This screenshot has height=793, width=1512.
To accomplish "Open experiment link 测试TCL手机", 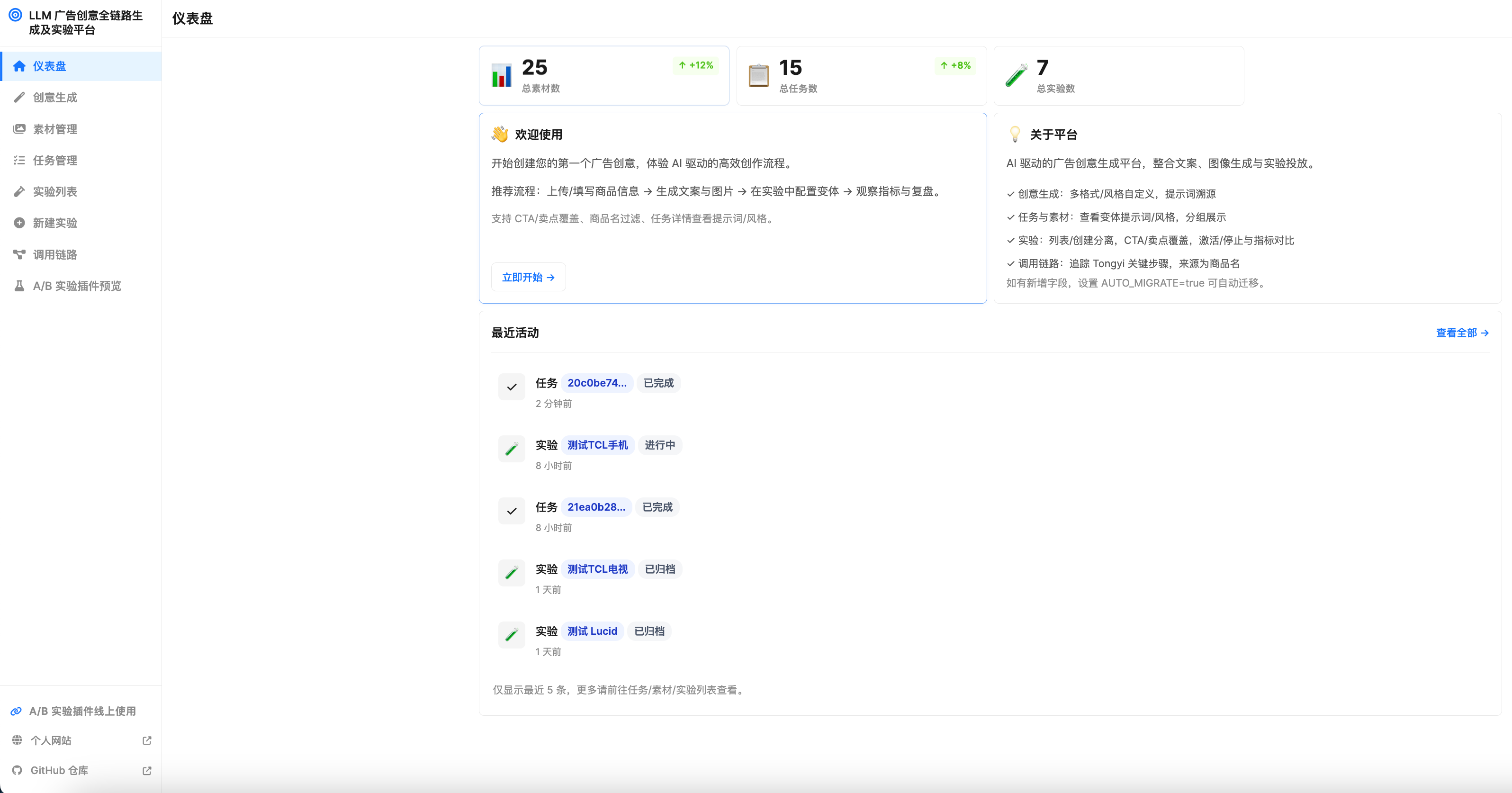I will (x=597, y=445).
